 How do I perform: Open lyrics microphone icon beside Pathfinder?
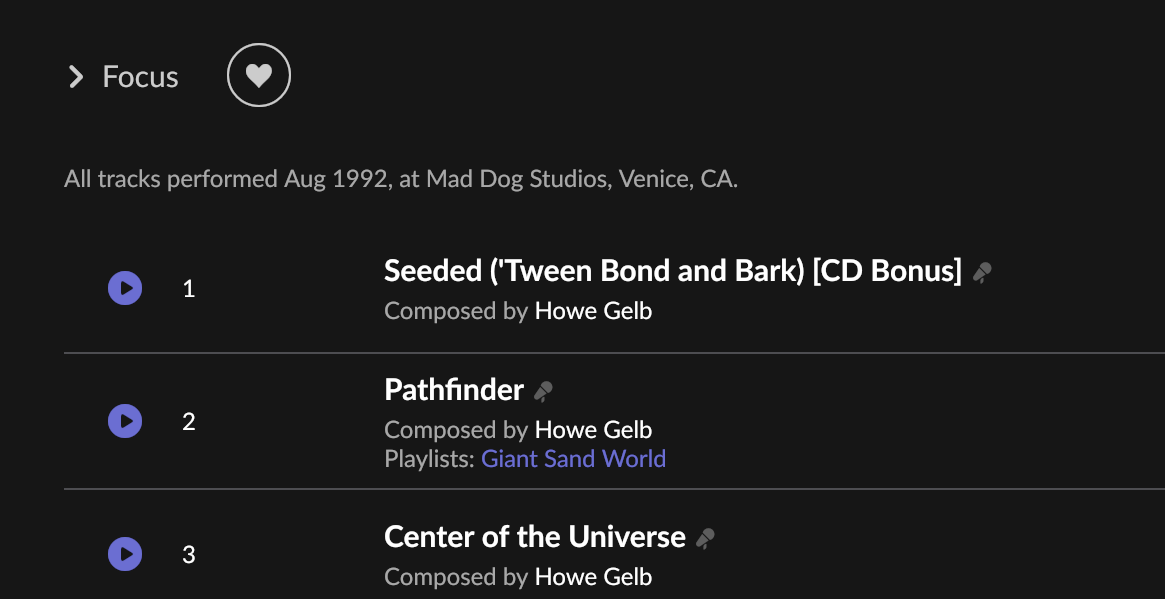click(x=544, y=392)
